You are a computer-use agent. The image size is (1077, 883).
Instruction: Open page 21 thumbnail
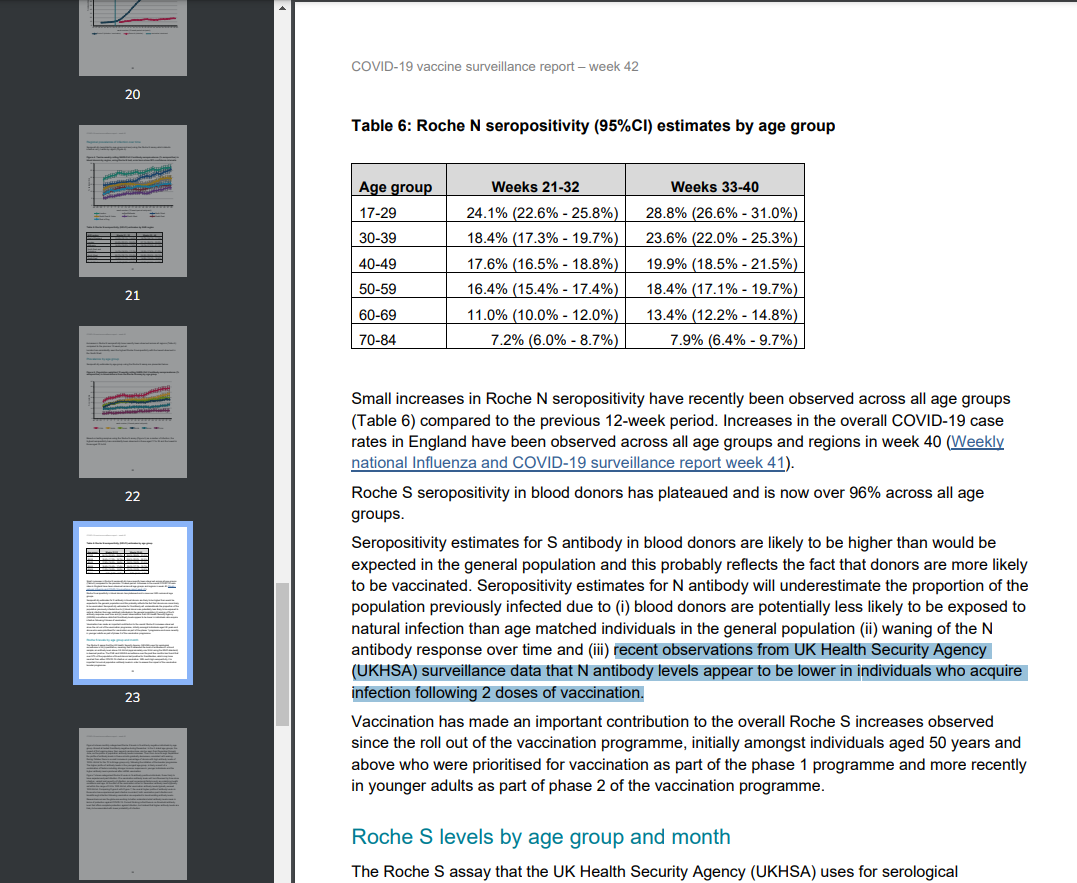133,200
